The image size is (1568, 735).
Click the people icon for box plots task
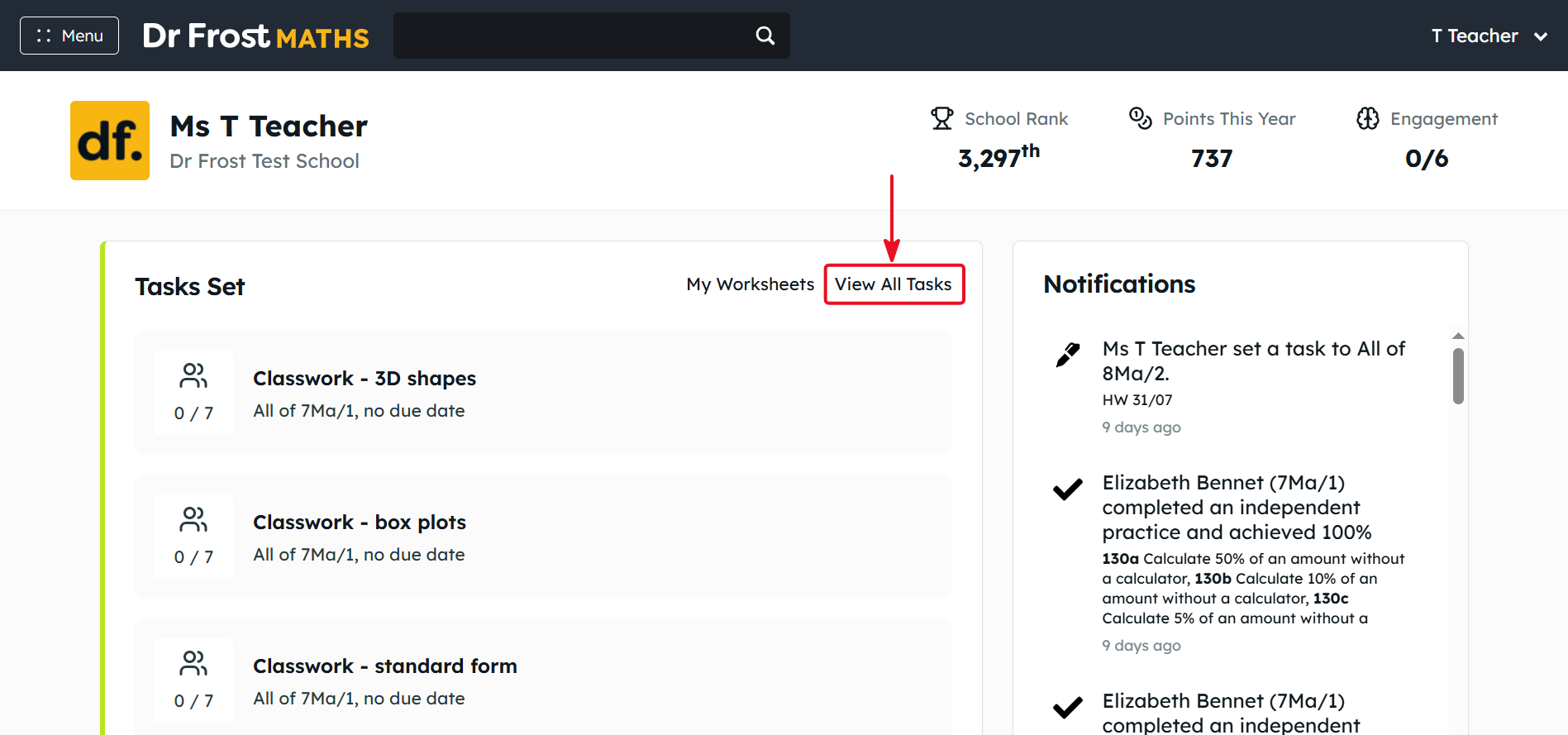click(x=193, y=520)
